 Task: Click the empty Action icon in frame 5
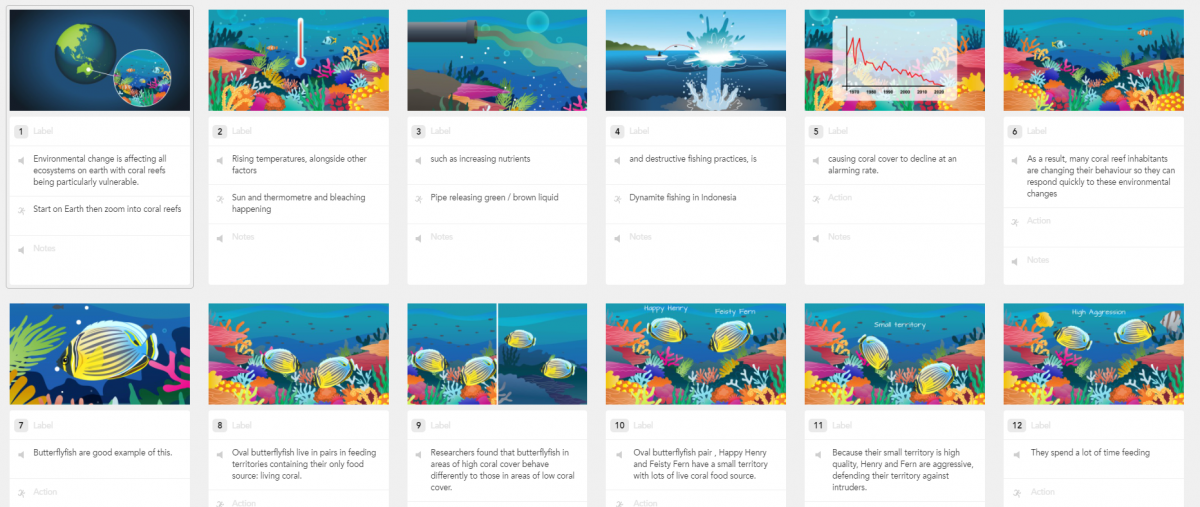pyautogui.click(x=816, y=198)
